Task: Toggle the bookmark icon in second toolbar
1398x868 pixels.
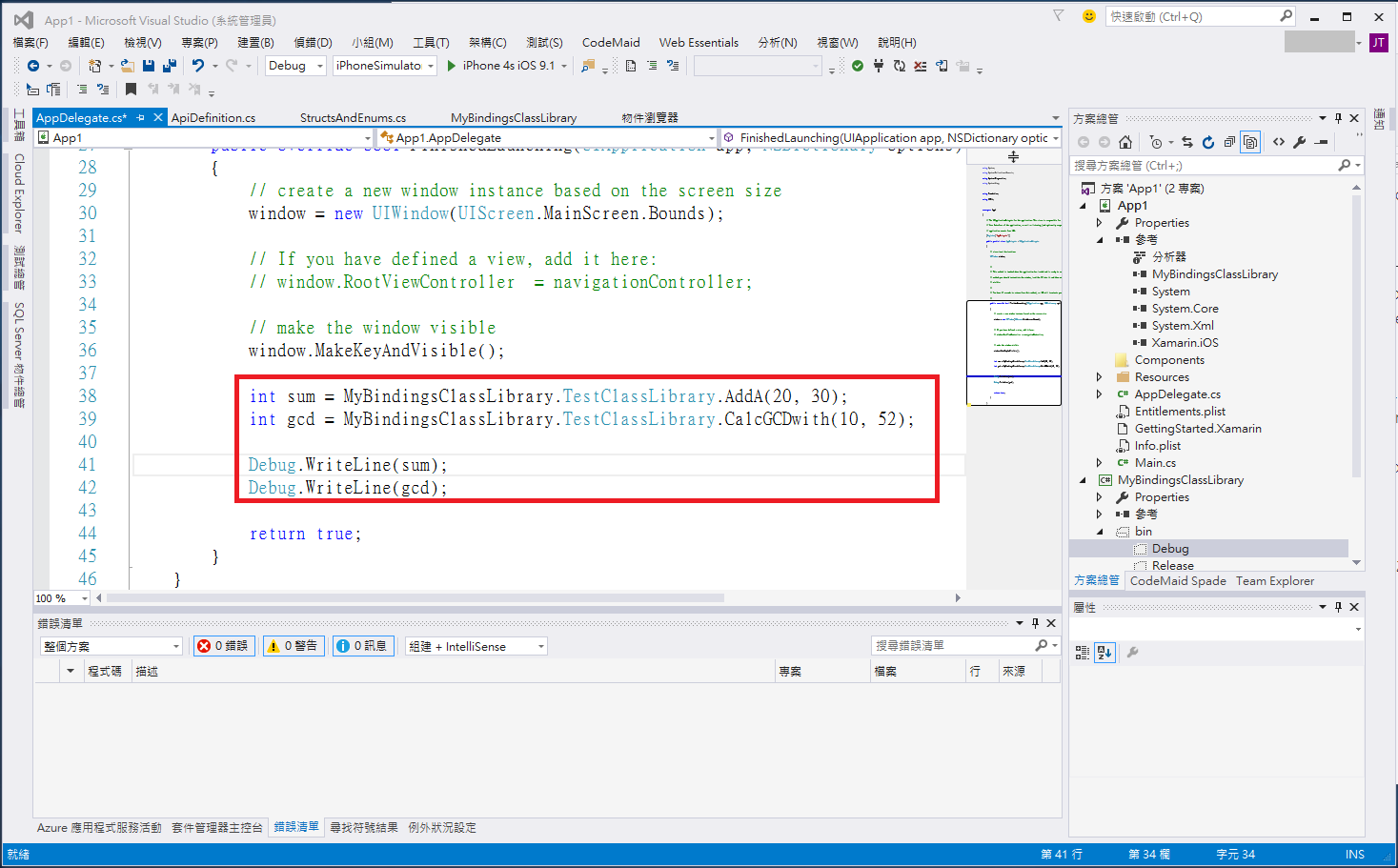Action: [131, 90]
